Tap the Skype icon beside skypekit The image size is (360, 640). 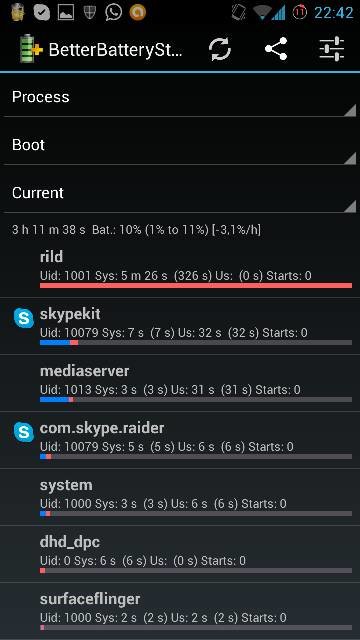[24, 318]
